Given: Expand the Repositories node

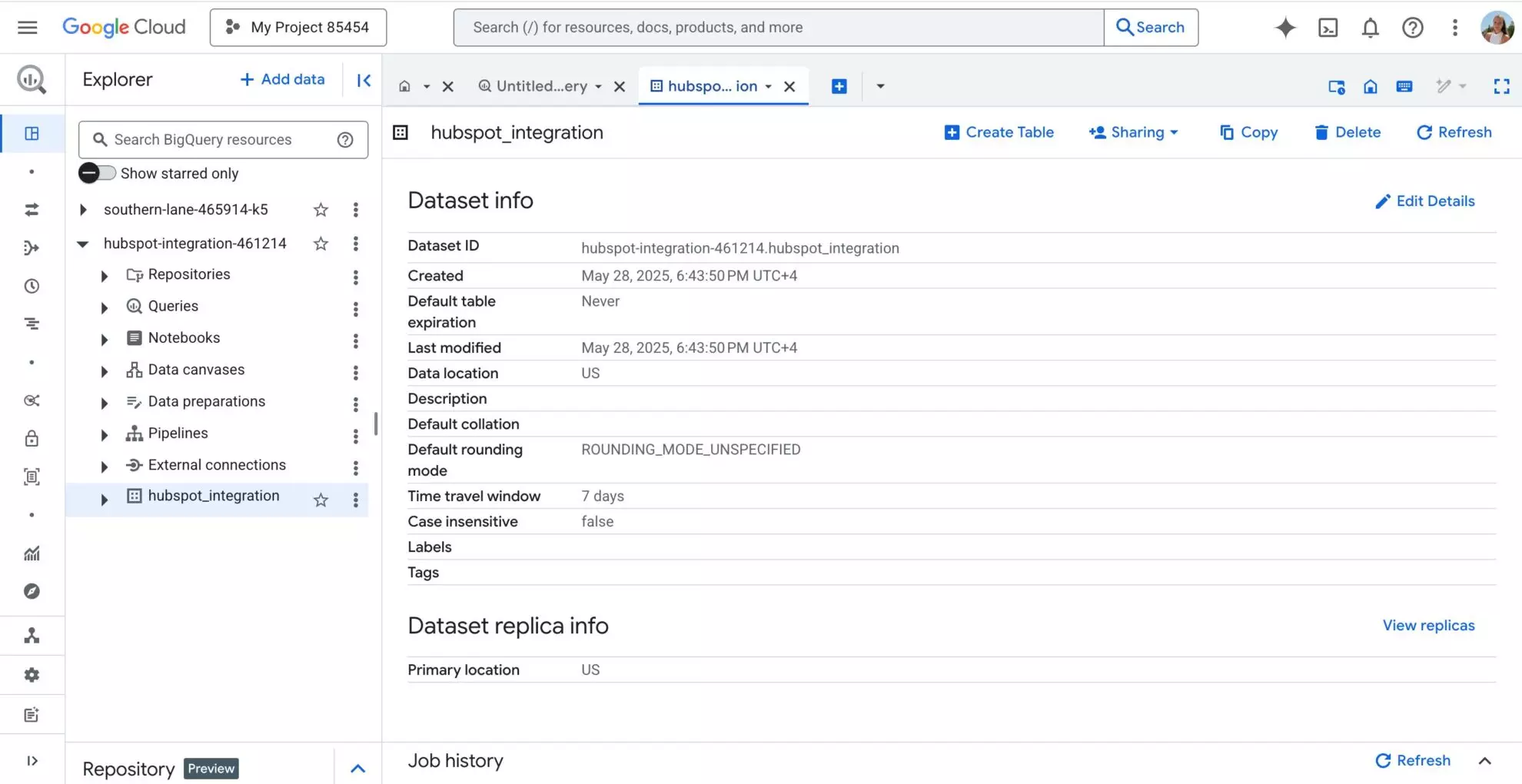Looking at the screenshot, I should tap(105, 276).
